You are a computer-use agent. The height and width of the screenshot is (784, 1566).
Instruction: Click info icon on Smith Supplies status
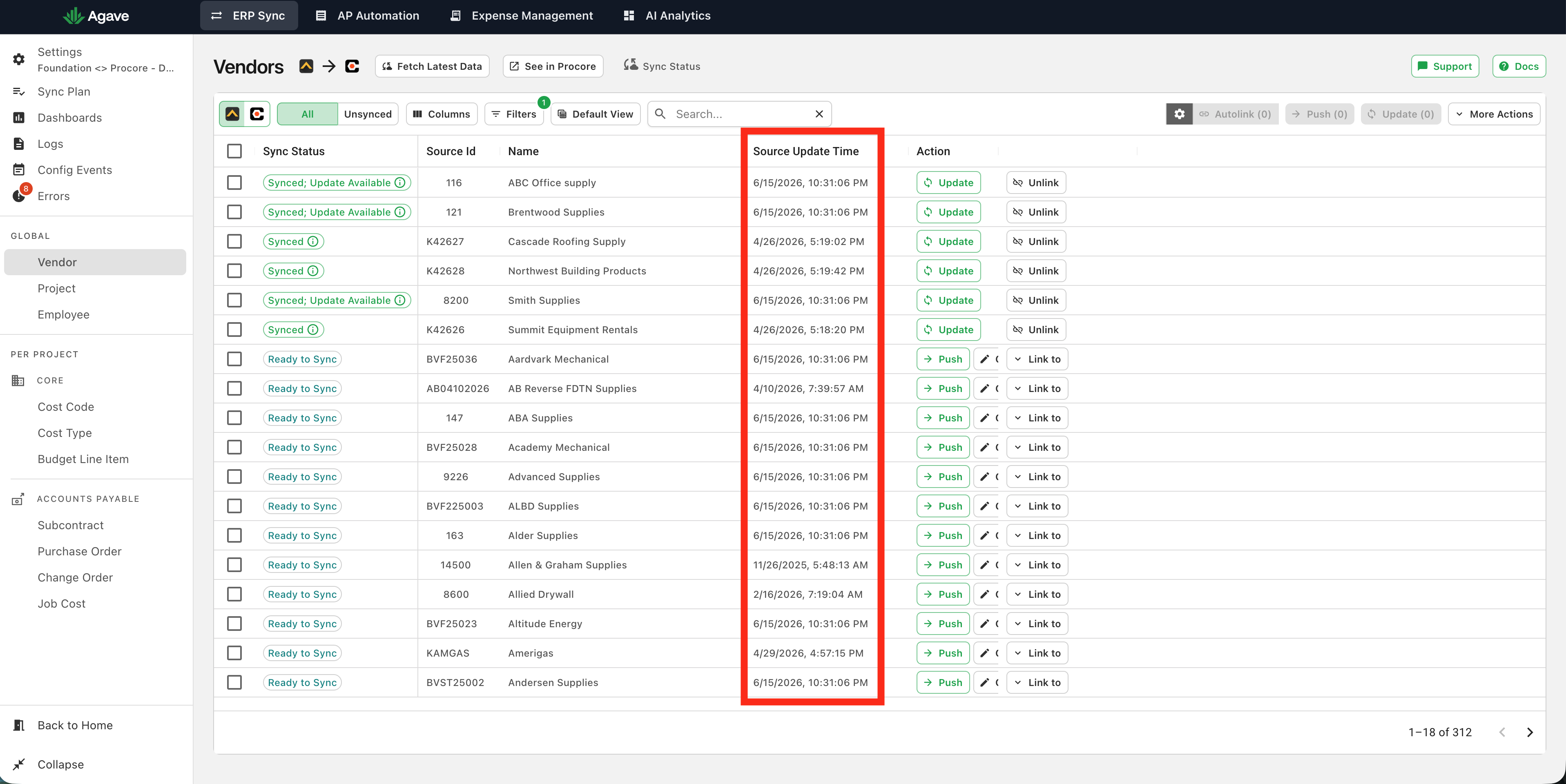click(400, 300)
